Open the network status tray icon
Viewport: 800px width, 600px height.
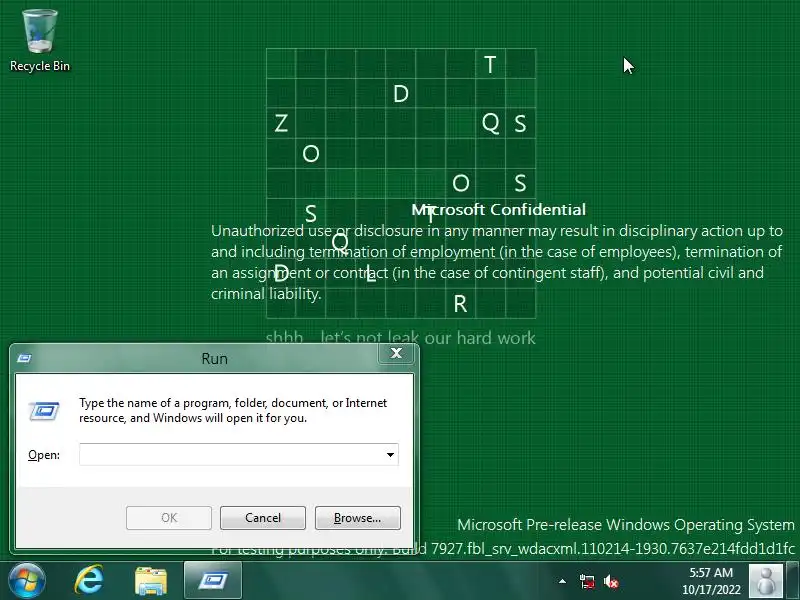click(587, 581)
